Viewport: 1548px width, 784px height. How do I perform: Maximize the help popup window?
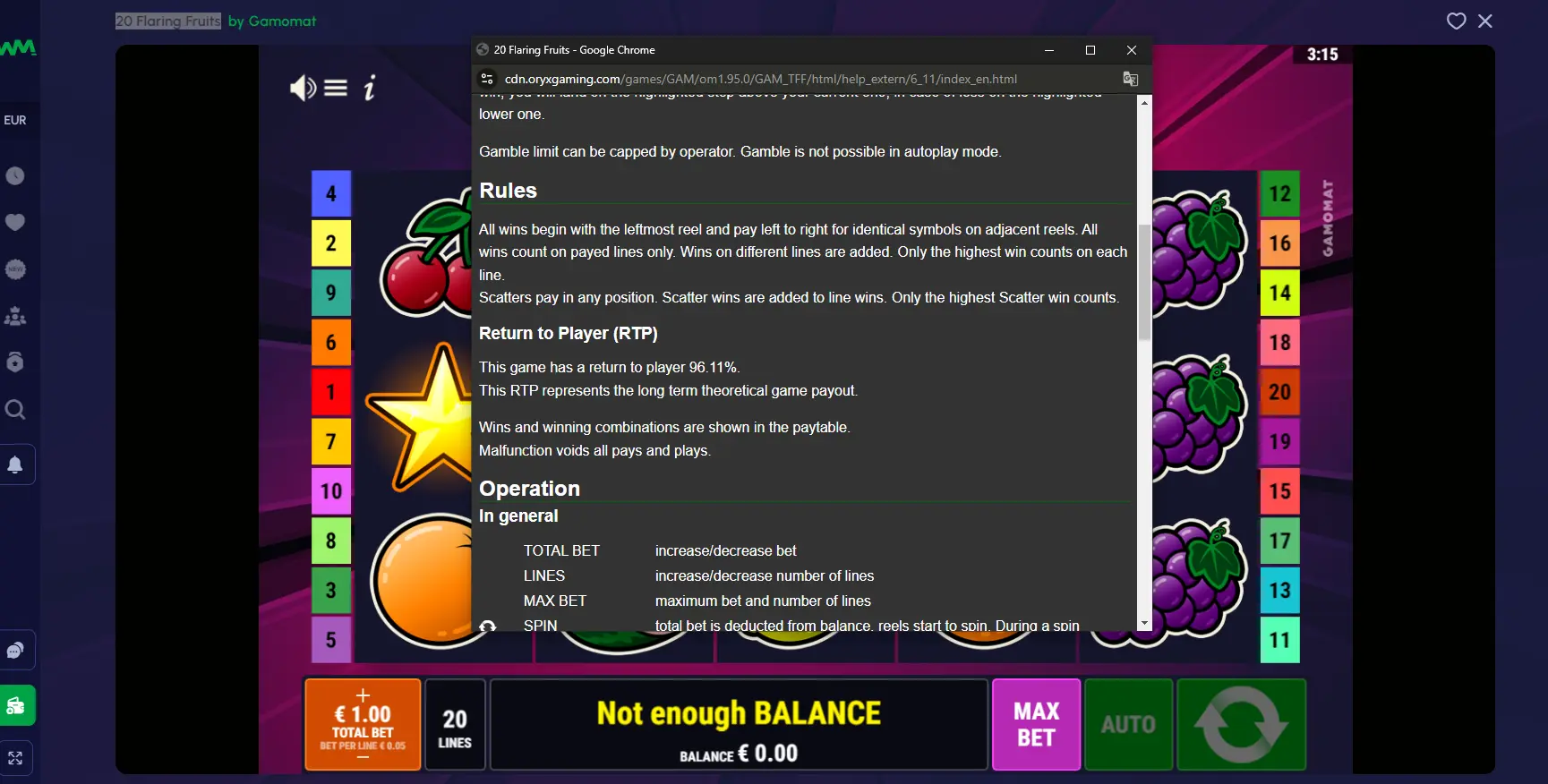pos(1090,50)
